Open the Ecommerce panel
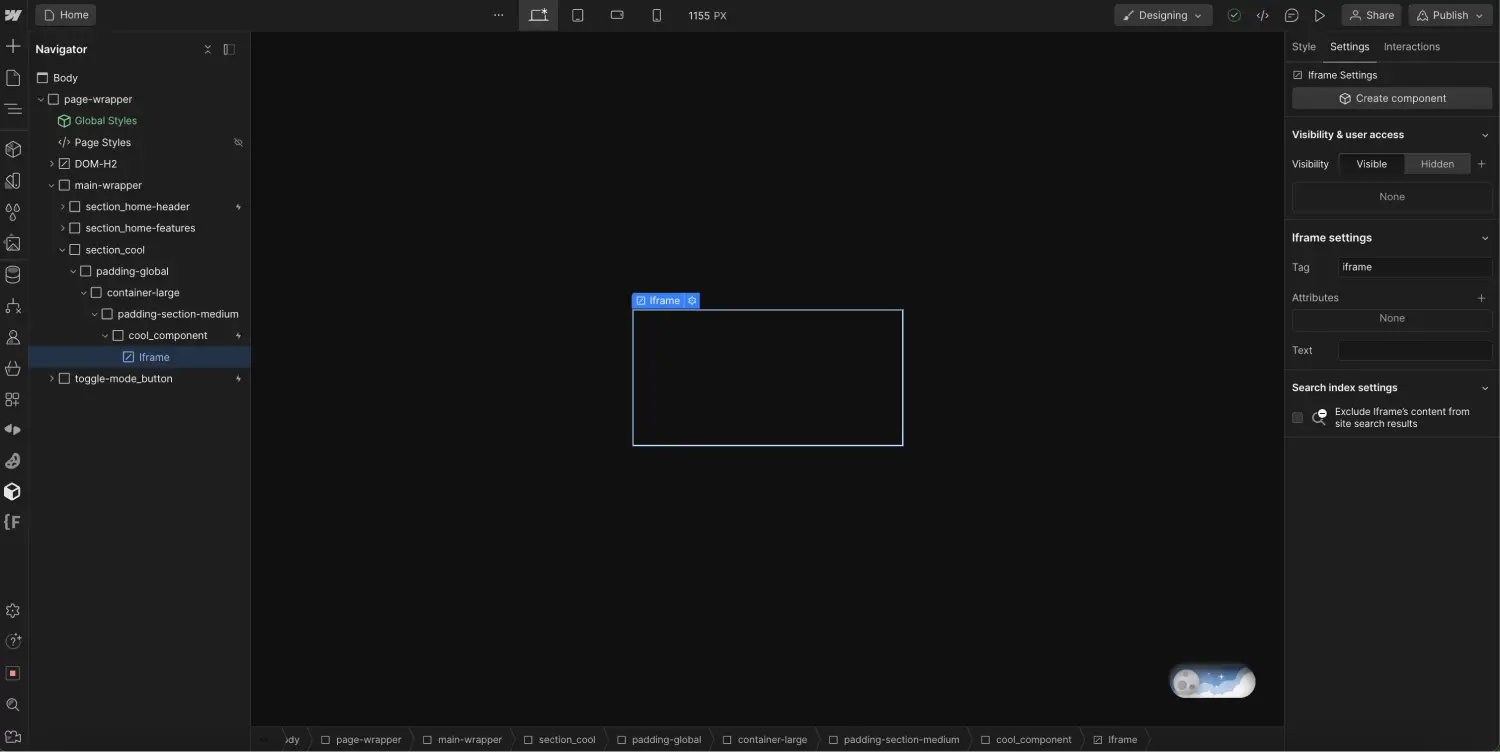 (x=14, y=369)
